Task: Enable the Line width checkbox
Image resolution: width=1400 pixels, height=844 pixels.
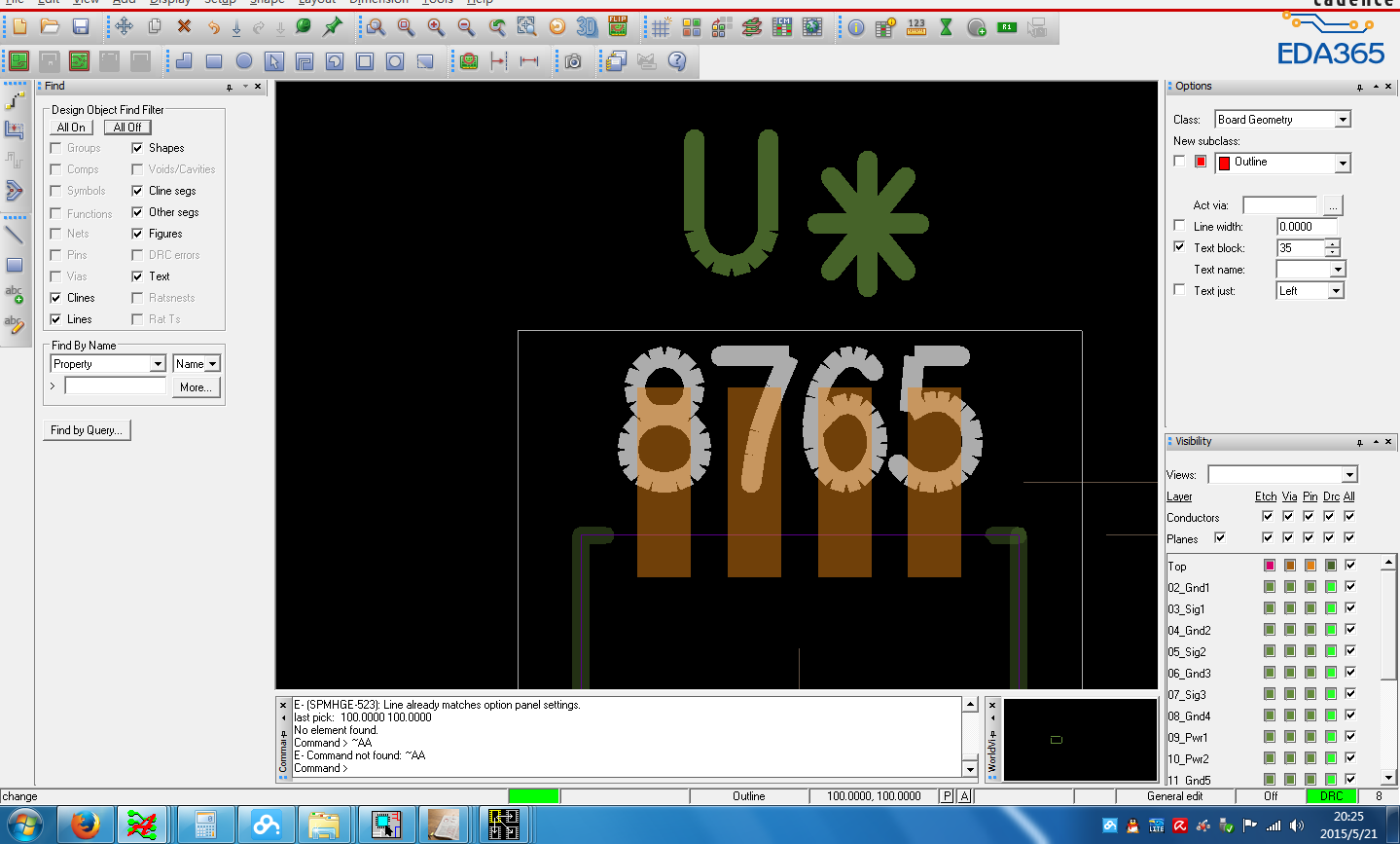Action: pos(1179,226)
